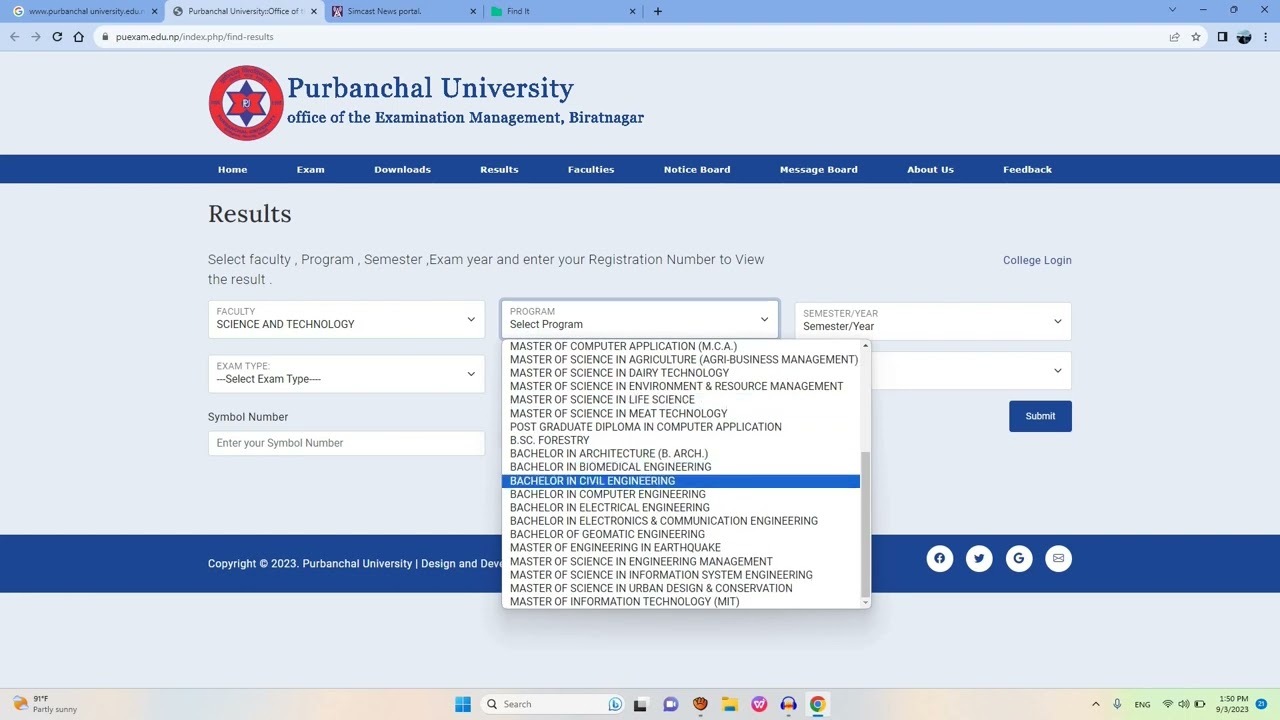The width and height of the screenshot is (1280, 720).
Task: Open the Notice Board navigation item
Action: [x=697, y=169]
